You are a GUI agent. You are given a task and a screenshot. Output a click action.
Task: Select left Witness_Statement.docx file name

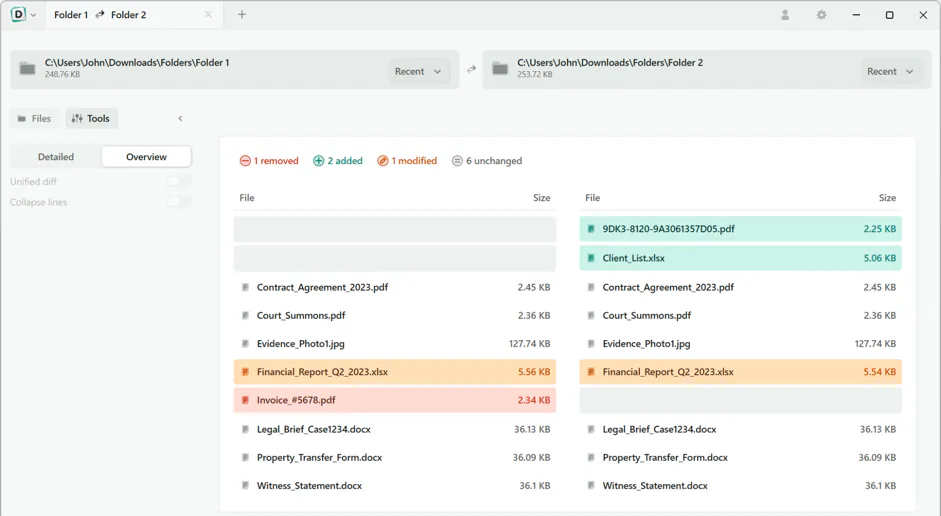click(310, 486)
